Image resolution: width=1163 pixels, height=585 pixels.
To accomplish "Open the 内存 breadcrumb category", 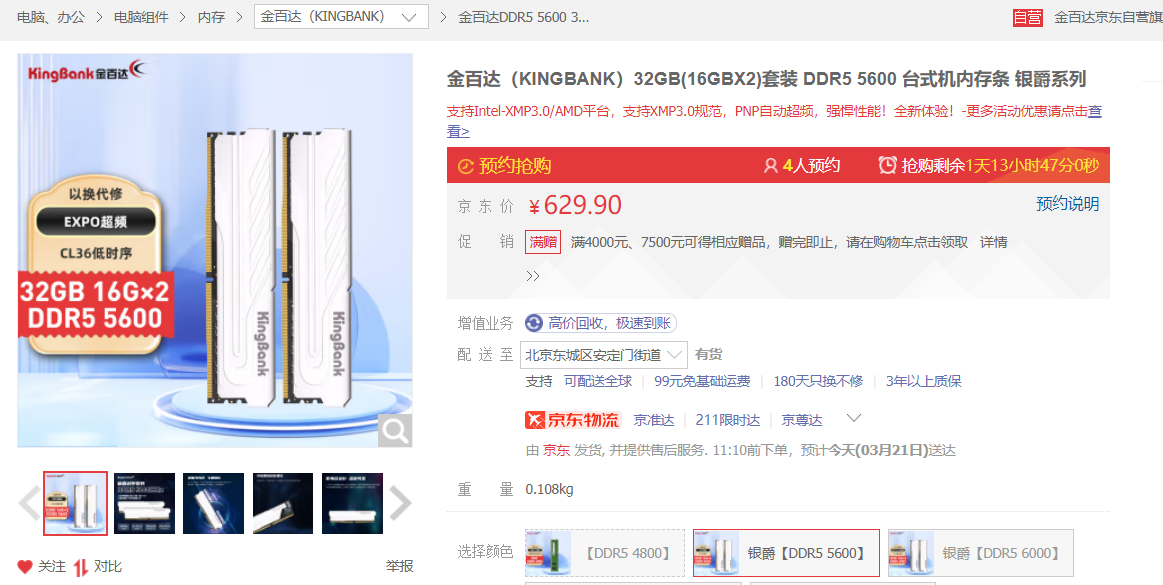I will click(211, 17).
